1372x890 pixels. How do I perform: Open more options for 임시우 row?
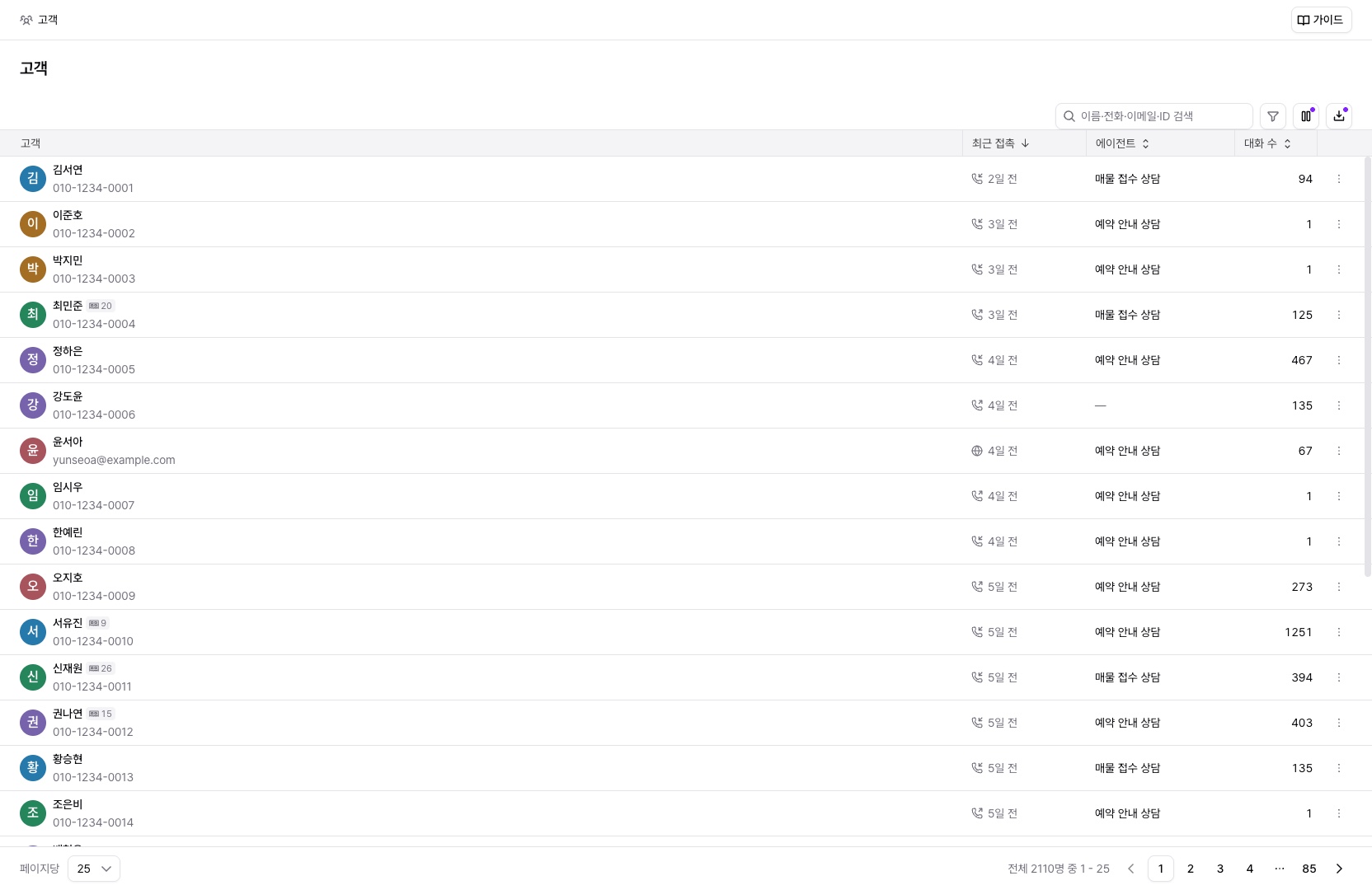[1339, 496]
